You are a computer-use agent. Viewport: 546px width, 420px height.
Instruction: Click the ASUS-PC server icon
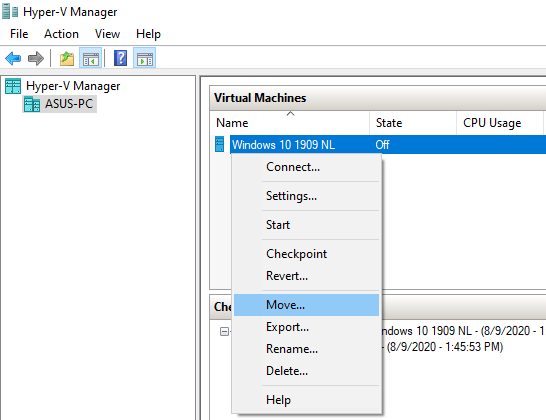click(x=32, y=104)
